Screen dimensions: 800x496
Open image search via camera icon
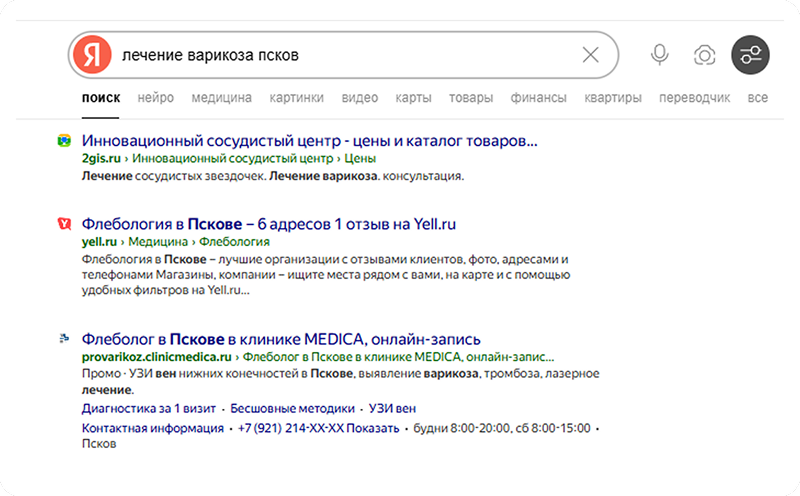pyautogui.click(x=705, y=55)
